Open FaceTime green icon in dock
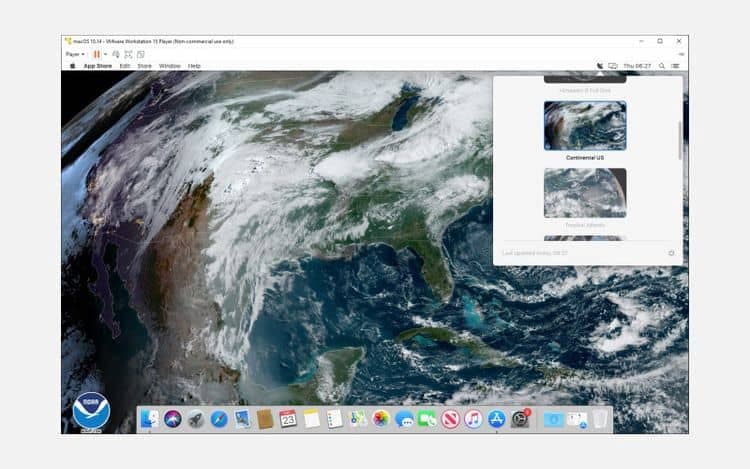 click(x=427, y=419)
